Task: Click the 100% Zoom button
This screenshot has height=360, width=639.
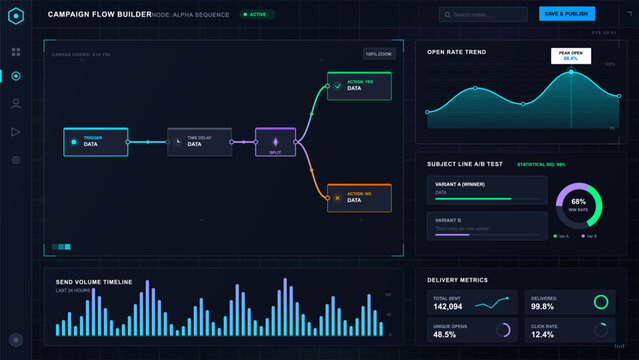Action: [379, 54]
